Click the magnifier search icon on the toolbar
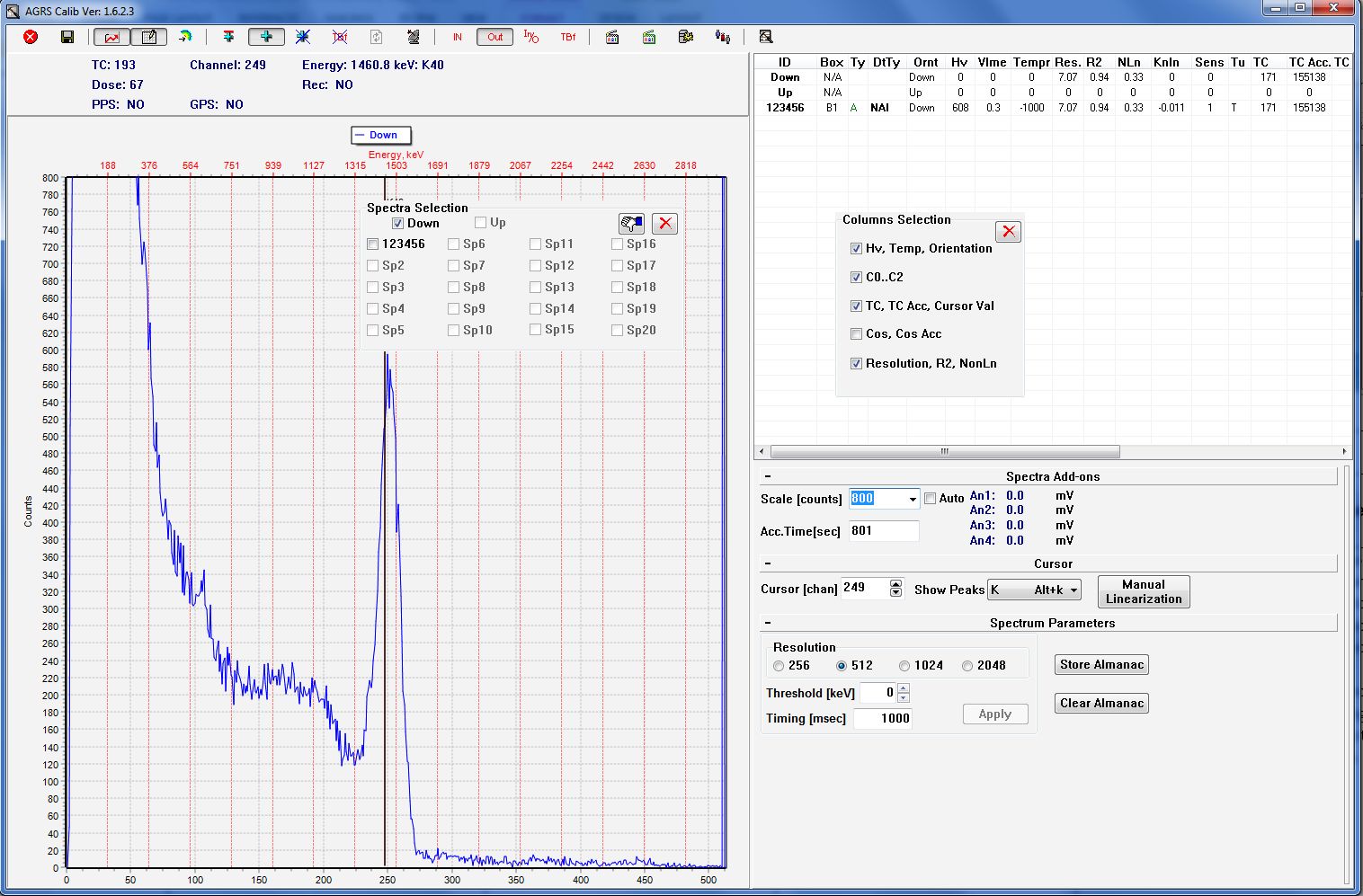Viewport: 1363px width, 896px height. (x=766, y=37)
